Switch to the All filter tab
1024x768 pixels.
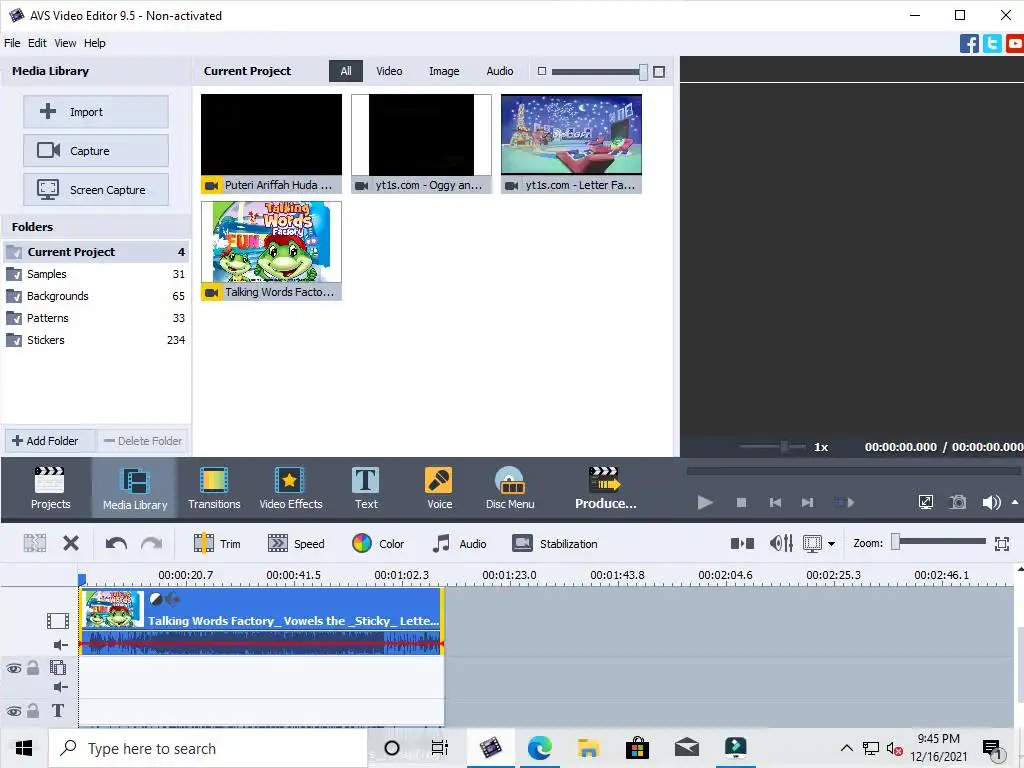tap(345, 71)
